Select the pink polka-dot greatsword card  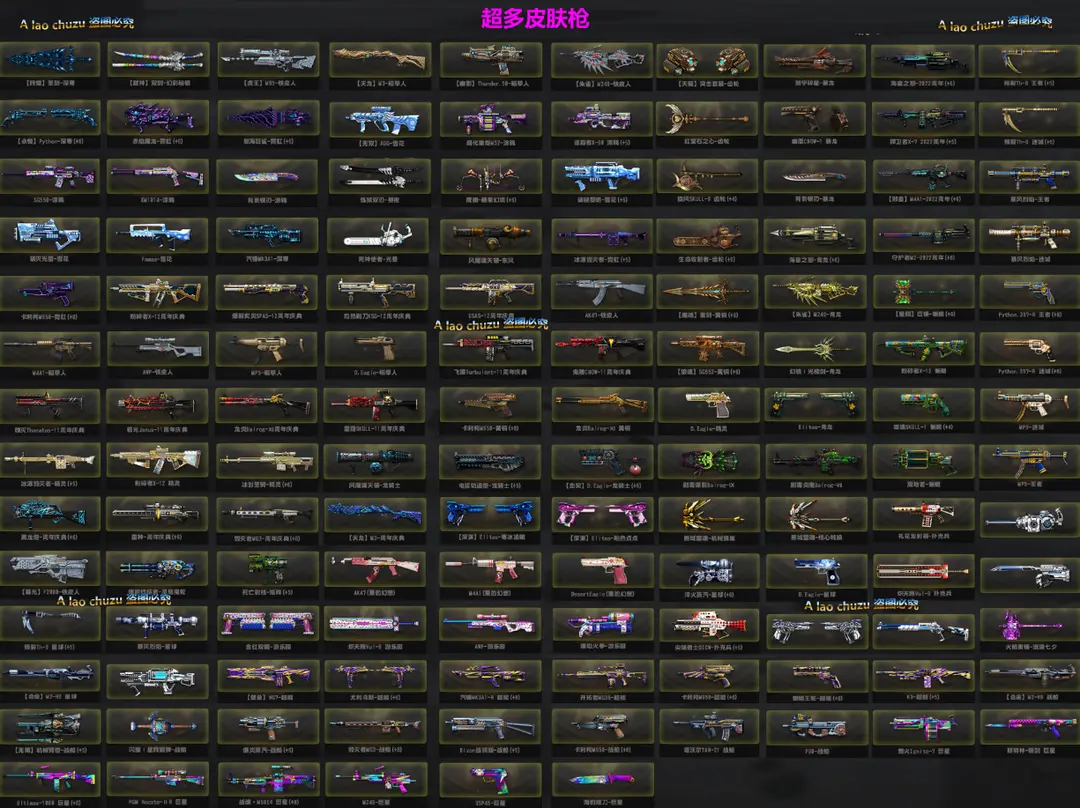[x=375, y=625]
